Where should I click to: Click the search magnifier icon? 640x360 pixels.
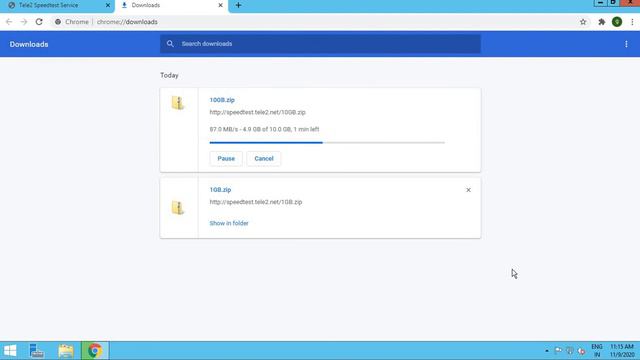[x=170, y=44]
